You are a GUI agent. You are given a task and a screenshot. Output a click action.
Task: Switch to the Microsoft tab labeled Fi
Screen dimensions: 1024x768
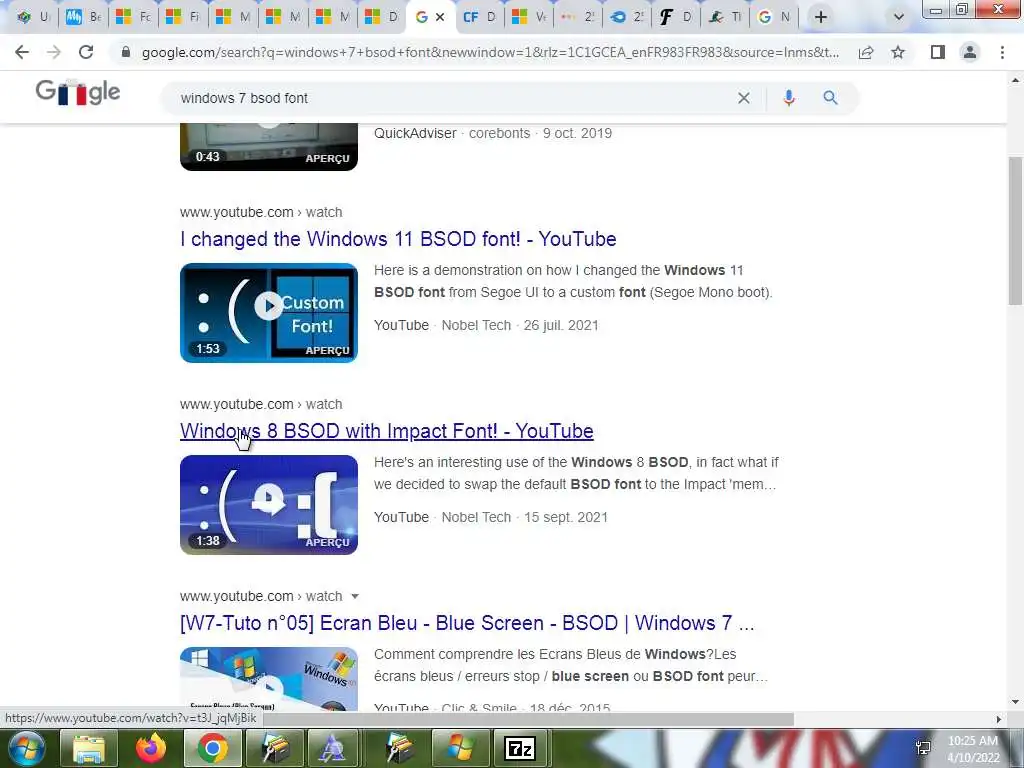[184, 17]
